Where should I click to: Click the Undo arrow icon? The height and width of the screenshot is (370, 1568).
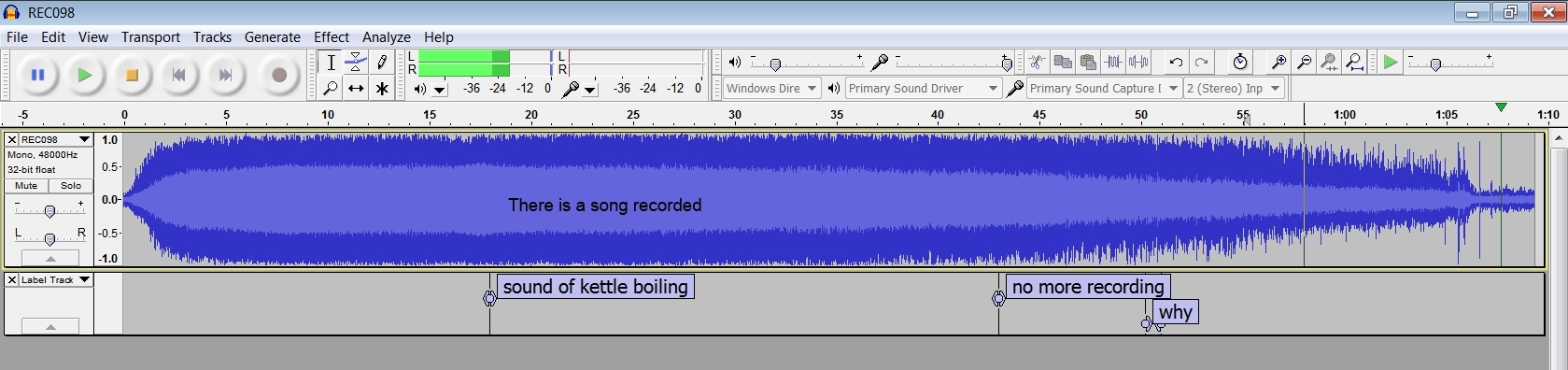(1176, 63)
